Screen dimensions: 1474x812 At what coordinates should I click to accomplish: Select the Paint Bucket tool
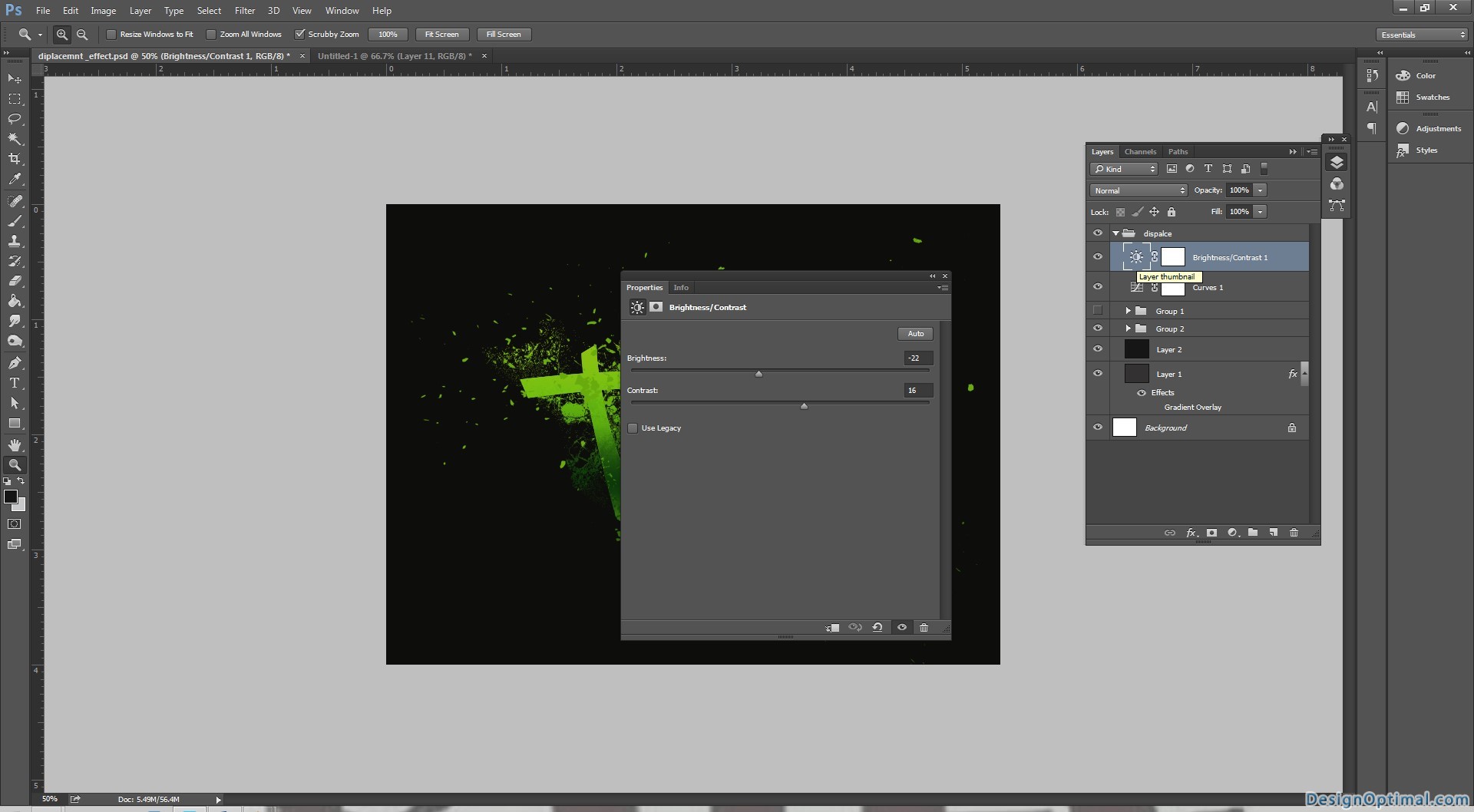coord(15,301)
